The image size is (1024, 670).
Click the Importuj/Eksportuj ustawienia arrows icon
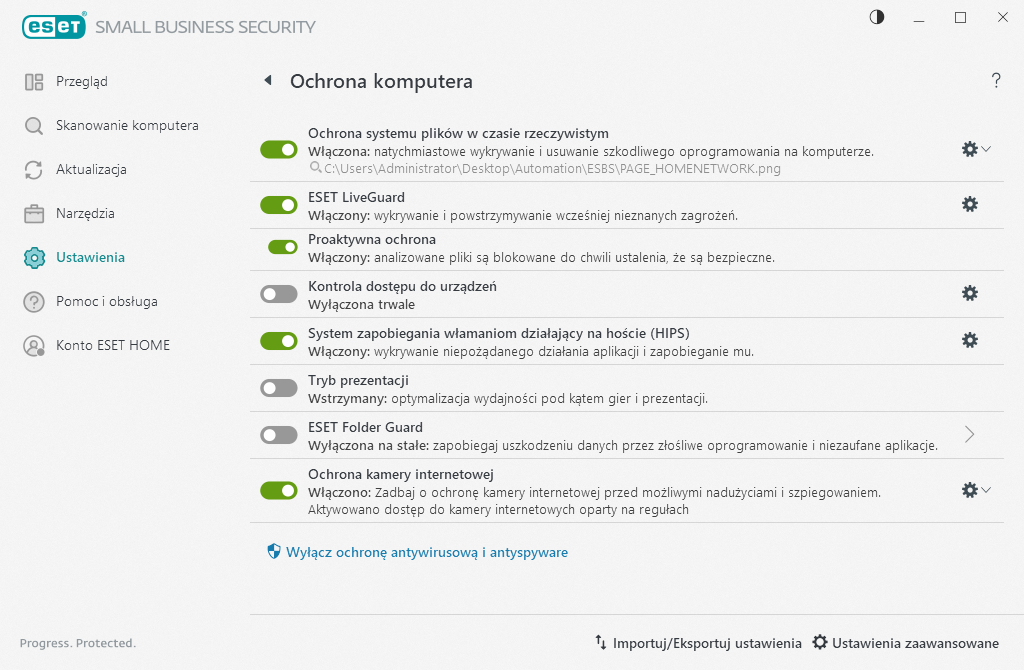pyautogui.click(x=601, y=643)
